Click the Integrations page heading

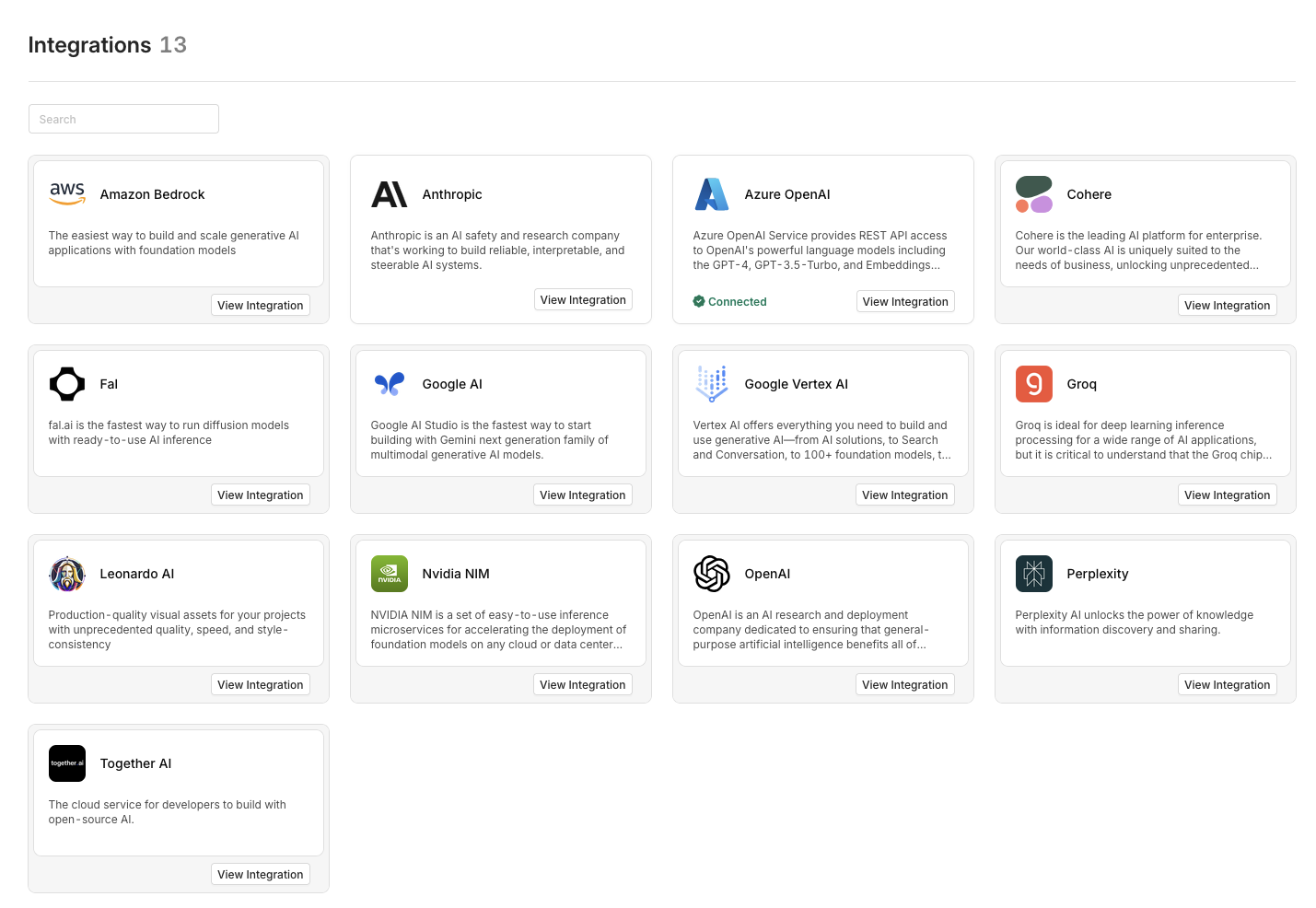coord(89,44)
